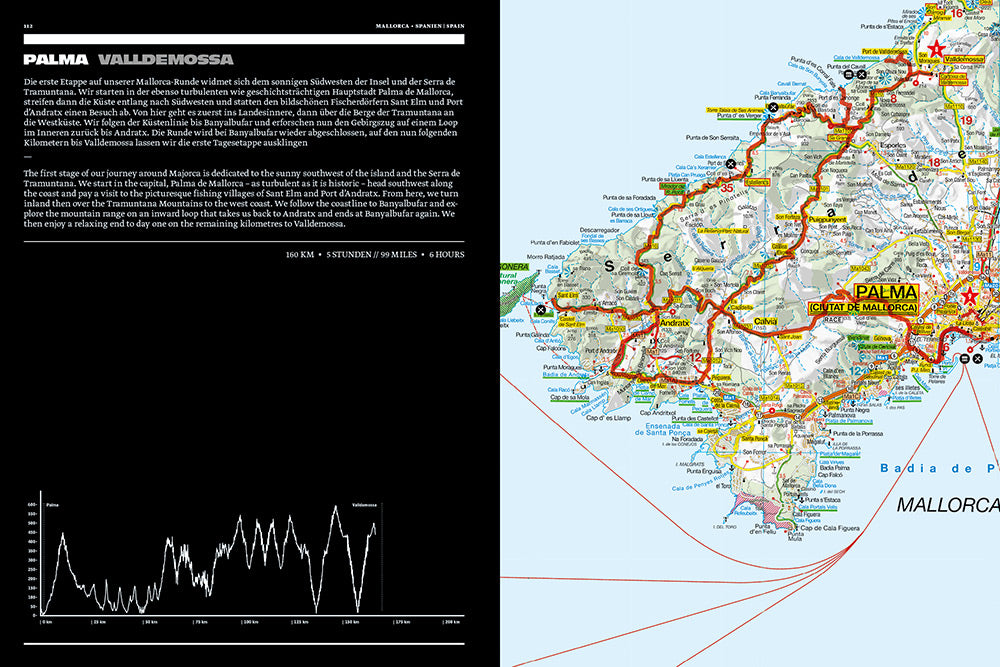Select the restaurant icon west of Sant Elm
Viewport: 1000px width, 667px height.
coord(541,311)
